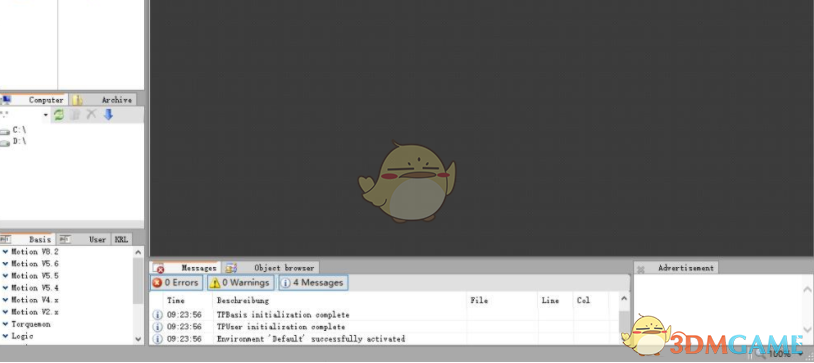Select the C:\ drive icon

click(5, 131)
